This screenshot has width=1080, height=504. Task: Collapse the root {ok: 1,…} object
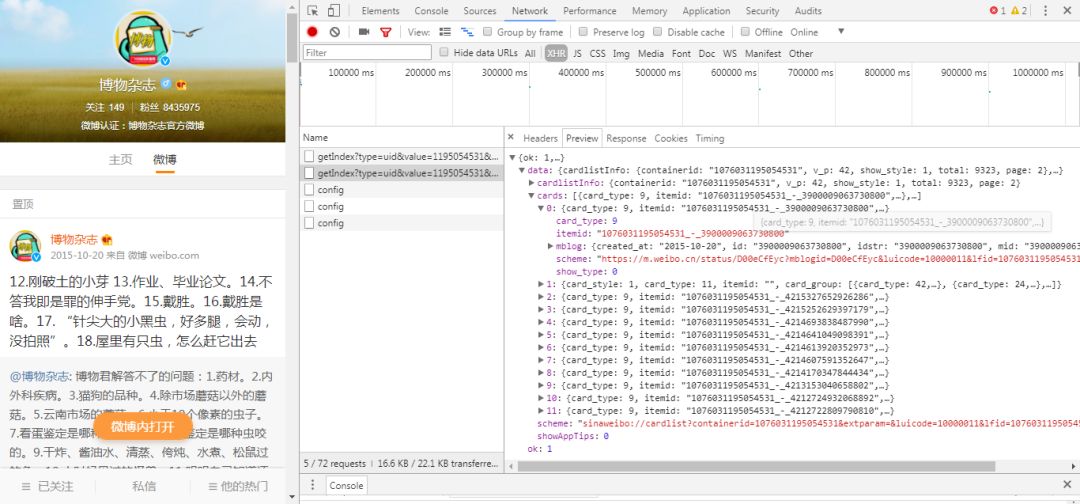point(512,158)
